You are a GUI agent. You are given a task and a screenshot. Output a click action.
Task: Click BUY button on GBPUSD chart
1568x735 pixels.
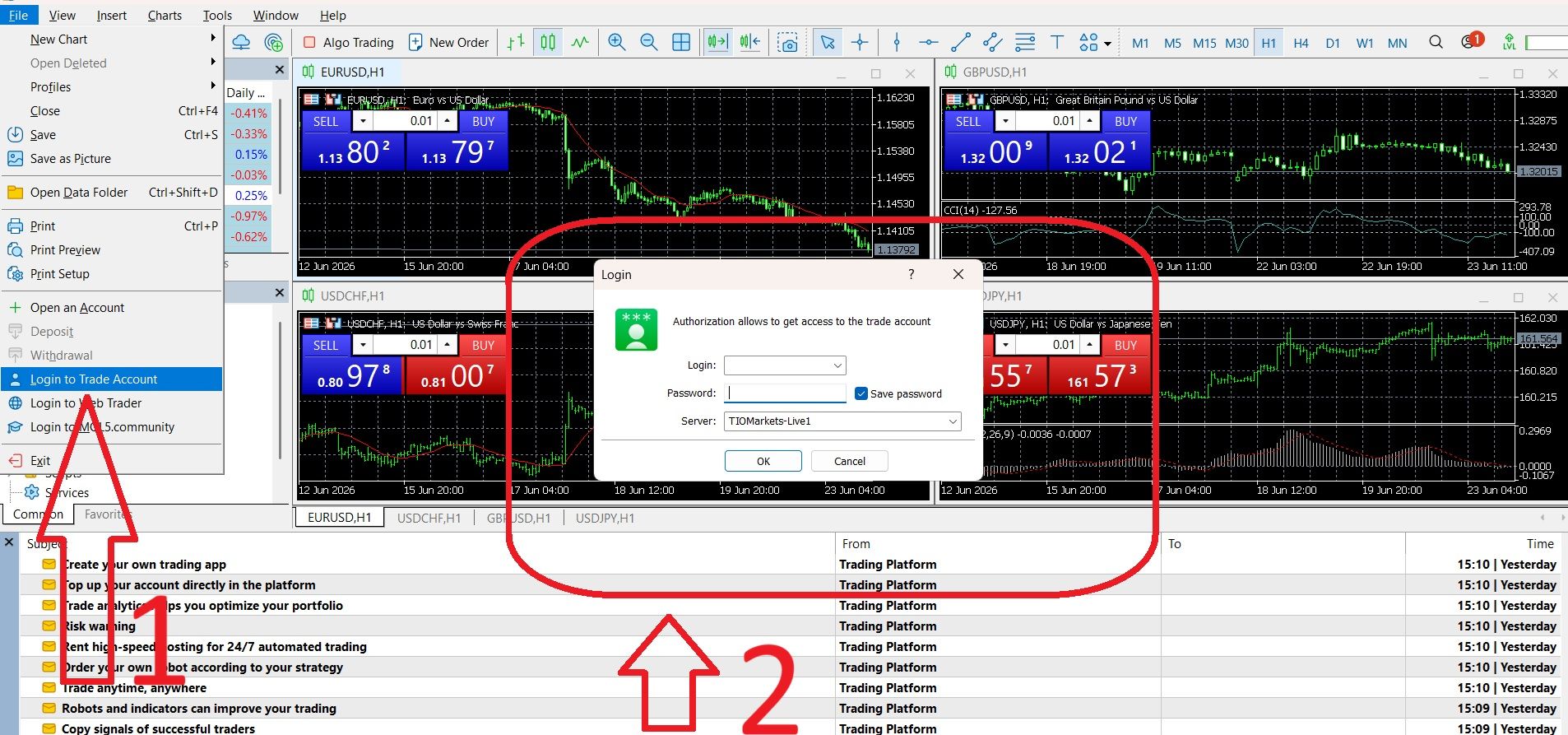click(1125, 121)
